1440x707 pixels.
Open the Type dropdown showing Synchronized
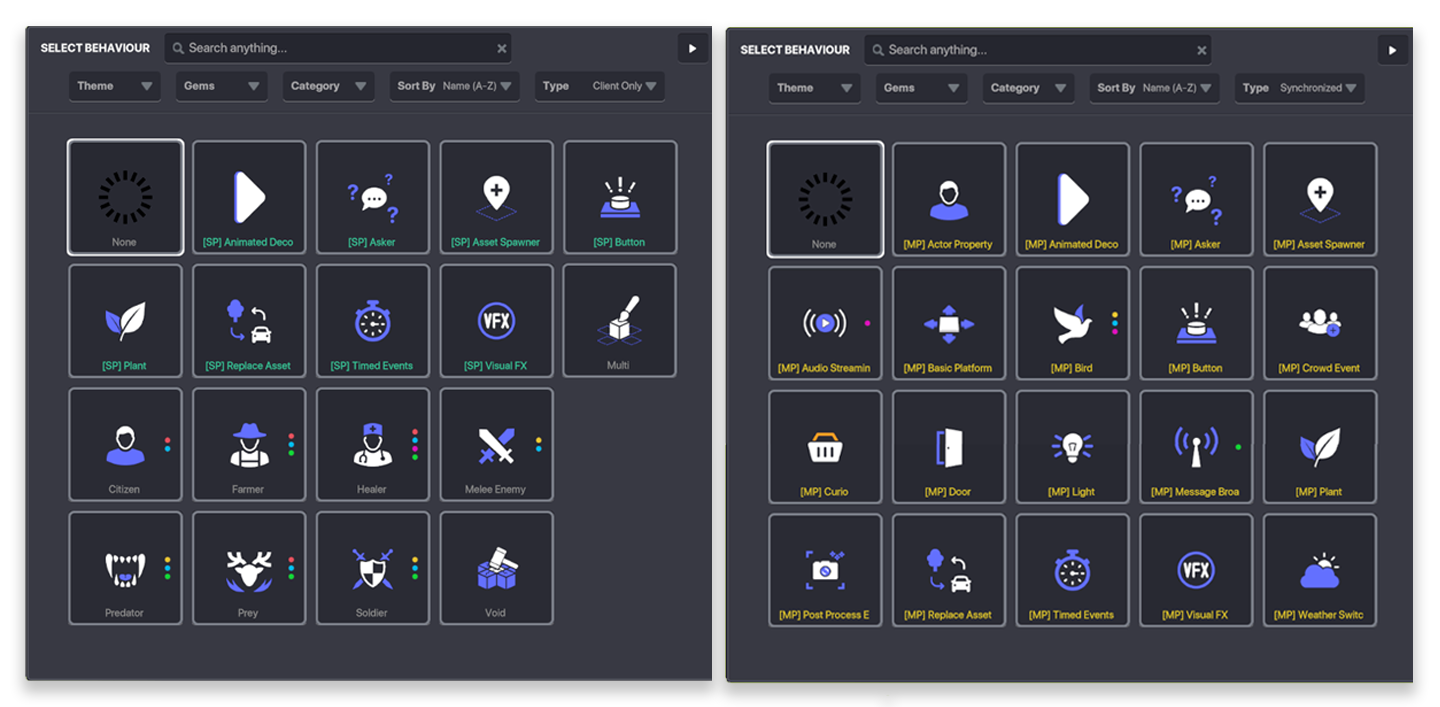click(1300, 88)
